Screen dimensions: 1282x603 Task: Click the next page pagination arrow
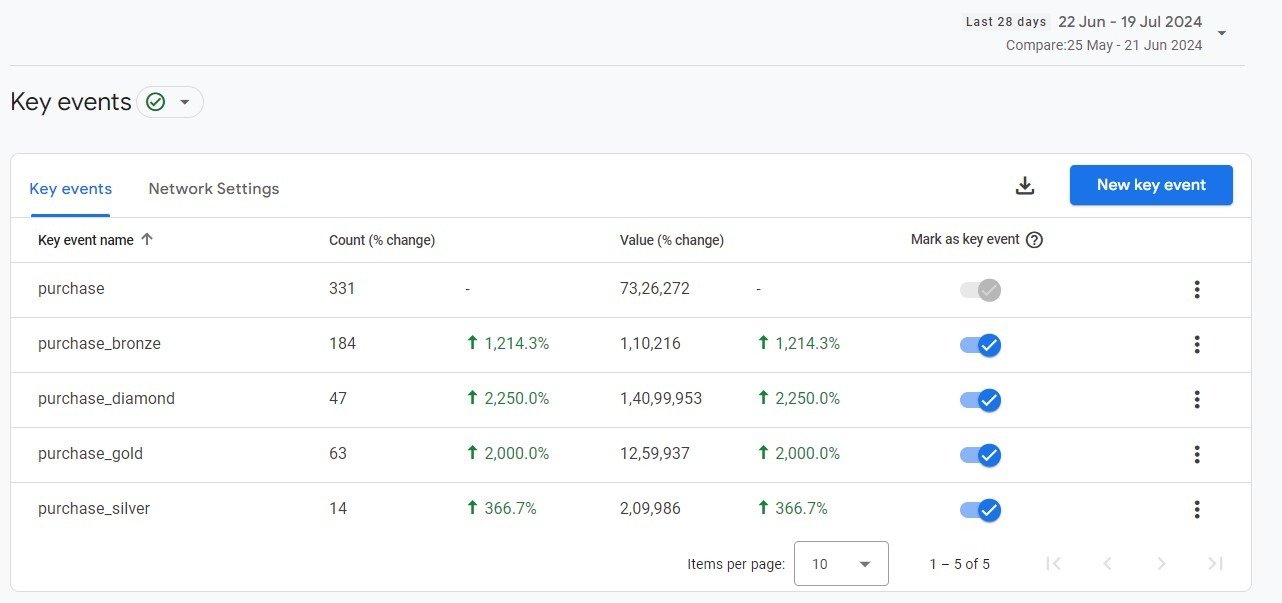pyautogui.click(x=1161, y=564)
